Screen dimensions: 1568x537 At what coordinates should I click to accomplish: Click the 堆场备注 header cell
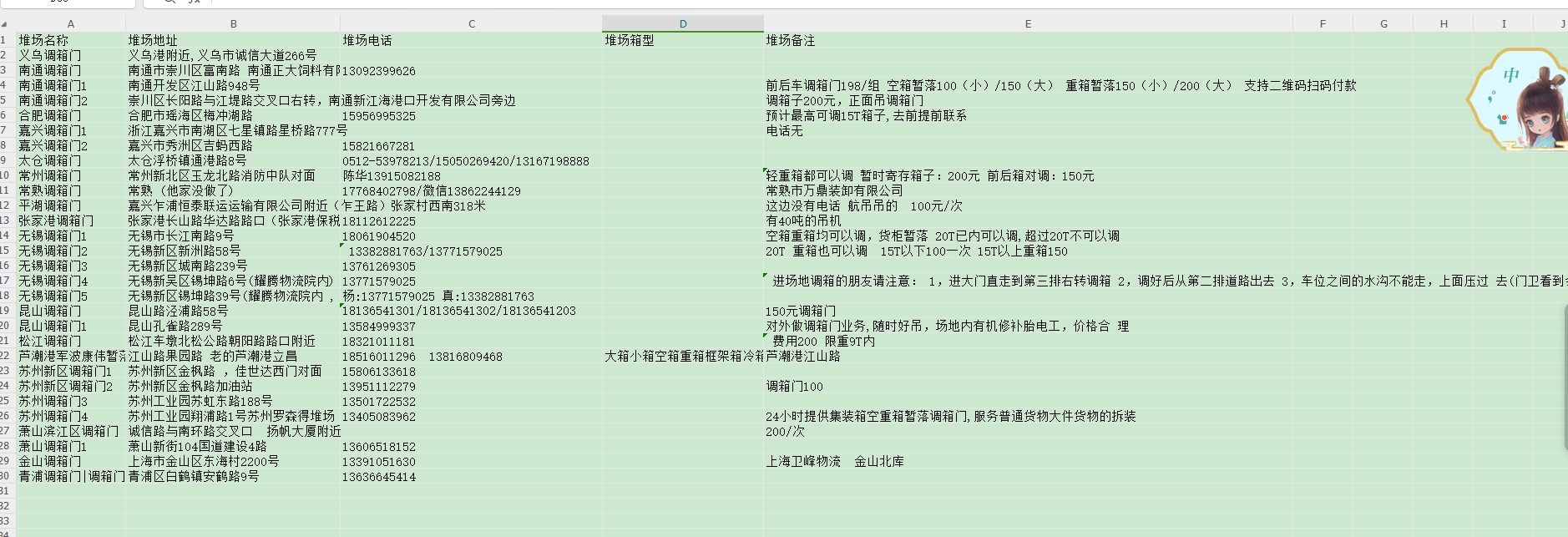(1028, 40)
